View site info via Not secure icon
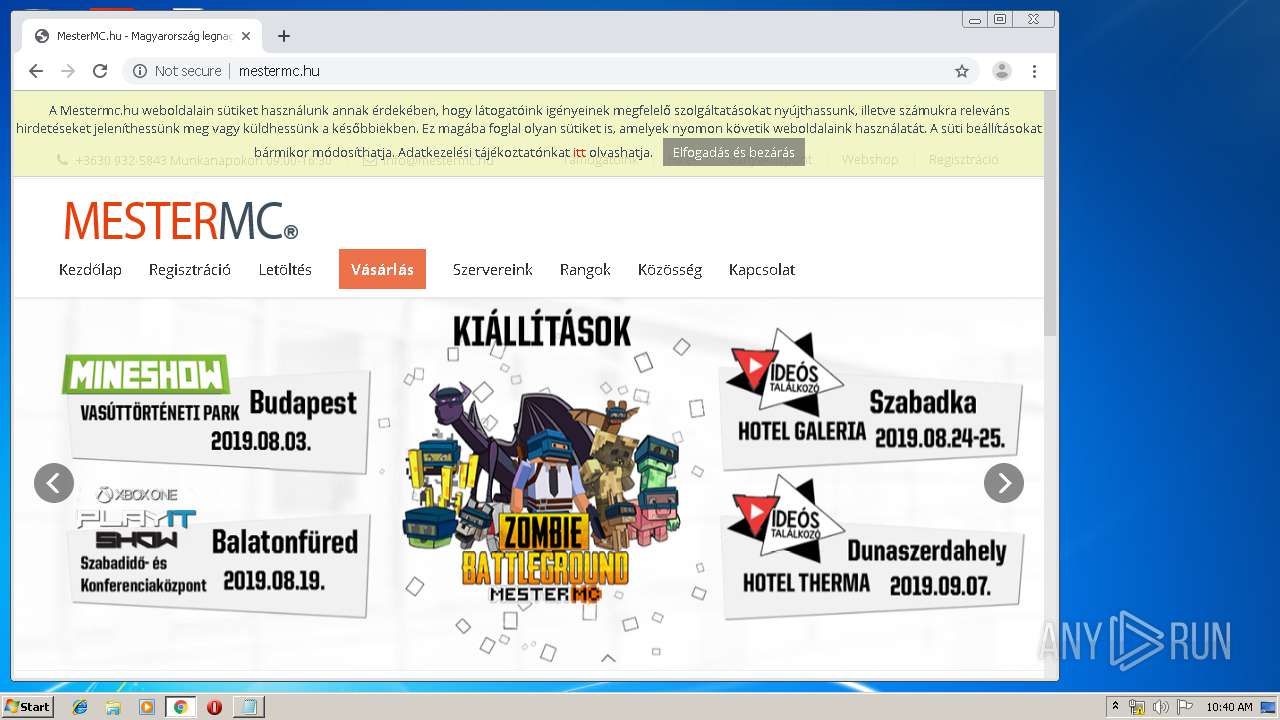Screen dimensions: 1280x720 click(x=140, y=71)
